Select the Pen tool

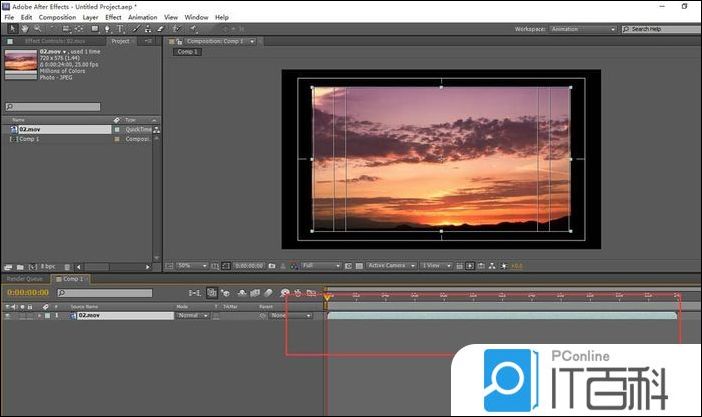click(106, 29)
